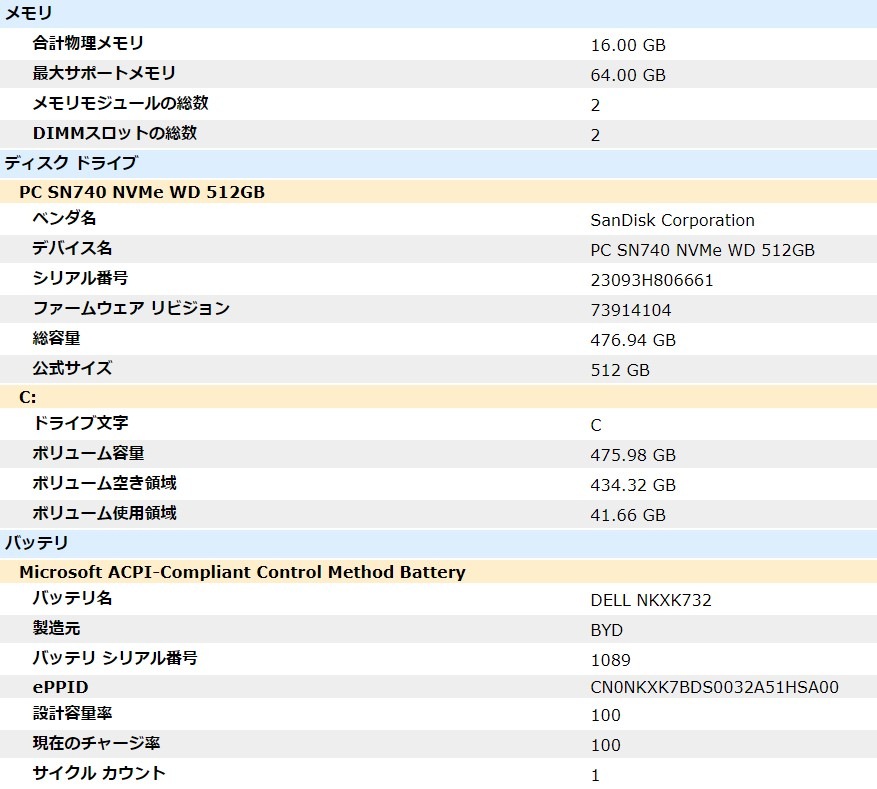Collapse the メモリ section header
Screen dimensions: 877x789
click(30, 13)
